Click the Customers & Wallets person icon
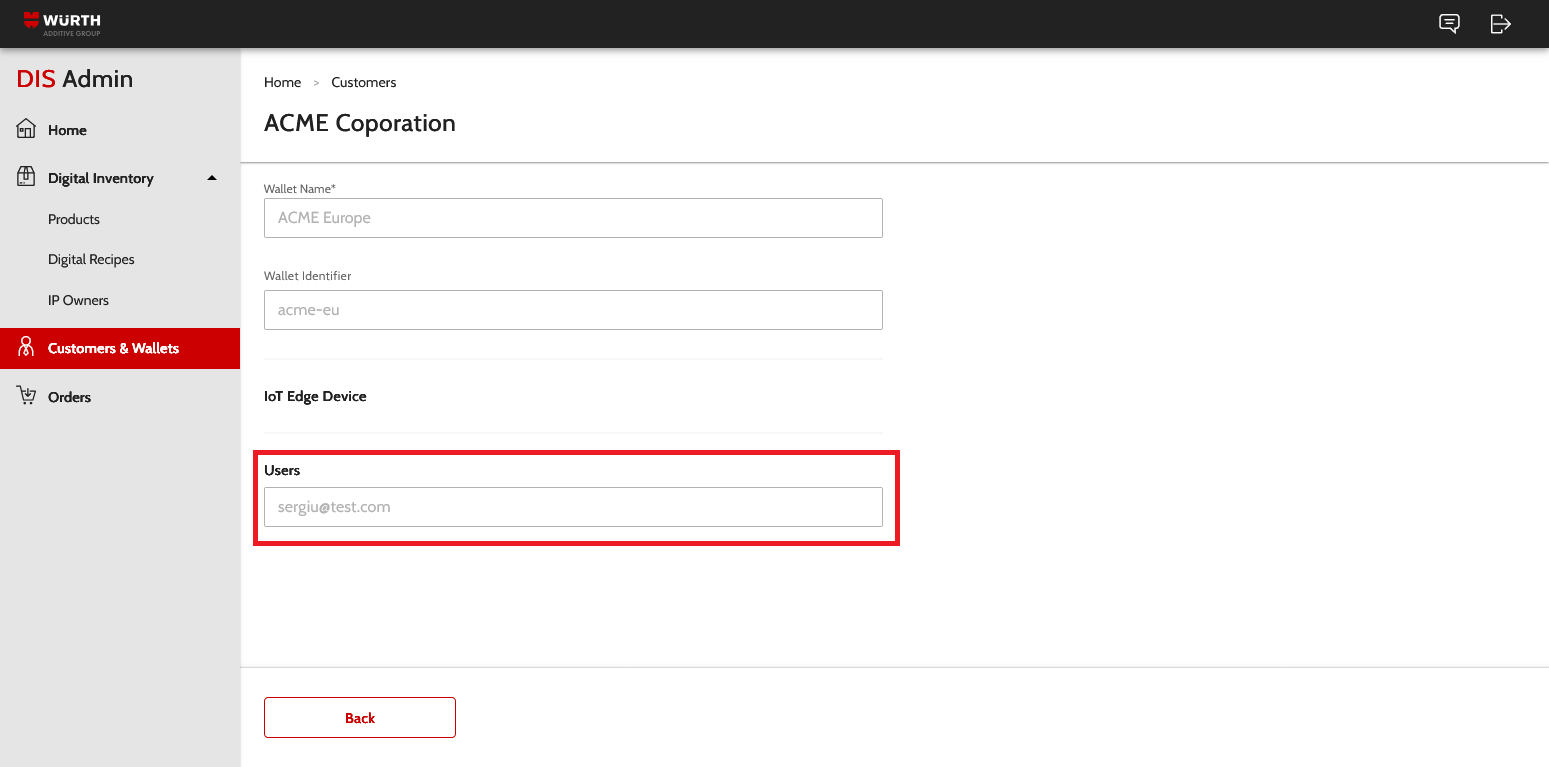 pos(27,348)
